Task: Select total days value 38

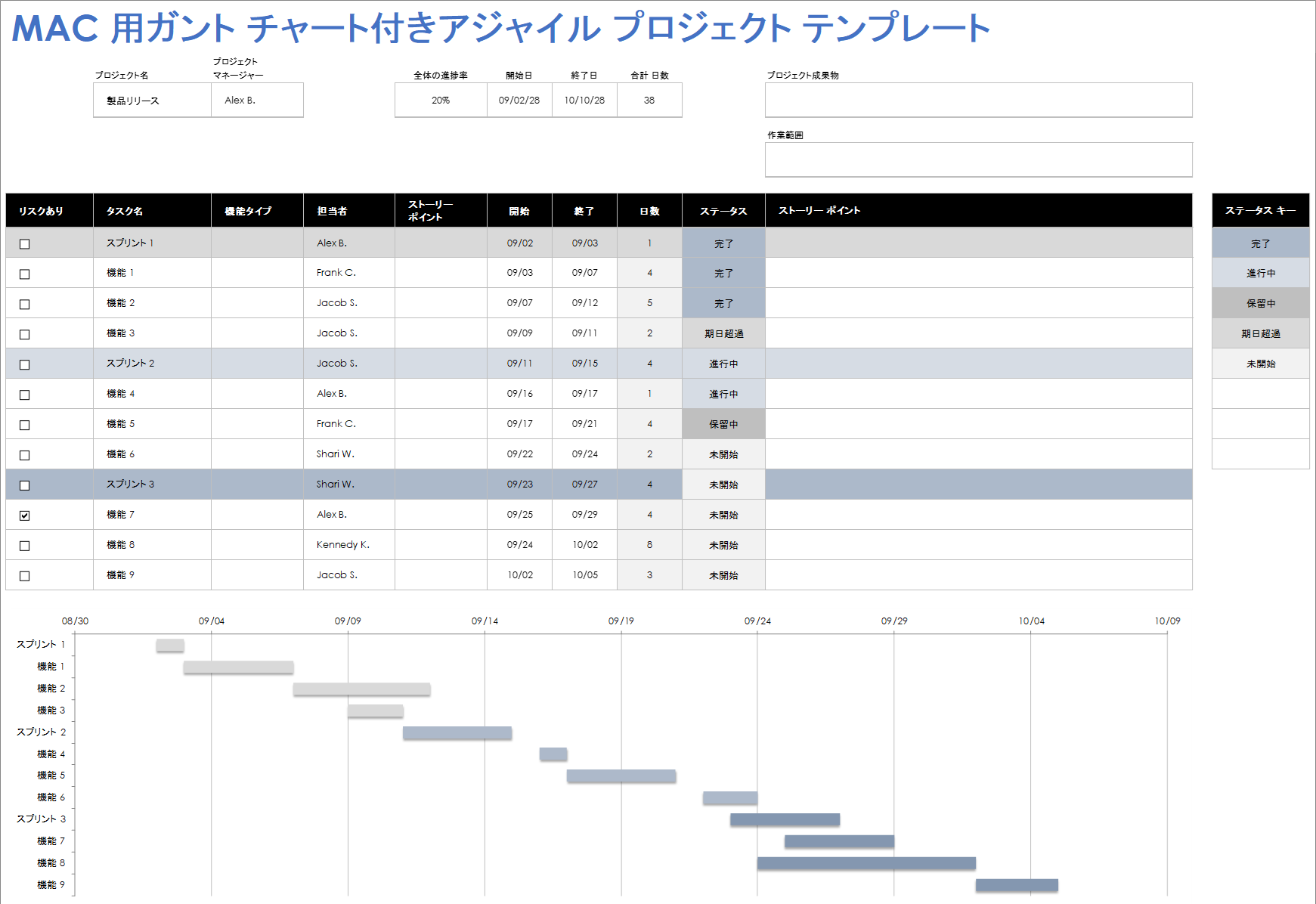Action: pyautogui.click(x=649, y=100)
